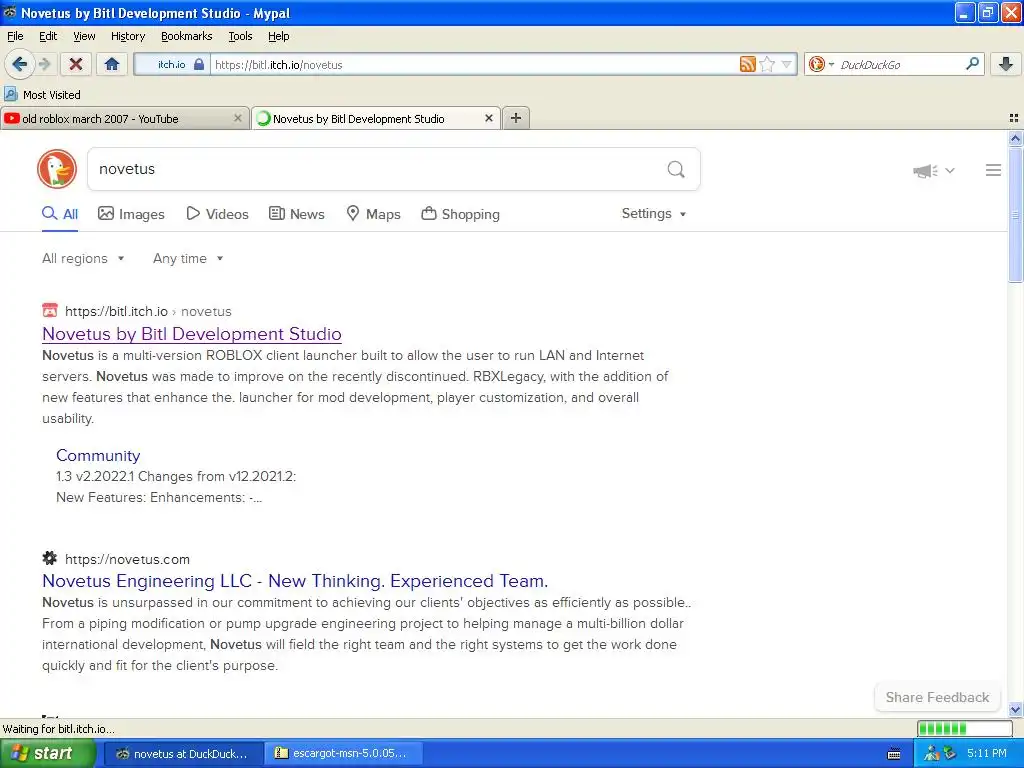Close the Novetus by Bitl Development Studio tab
Viewport: 1024px width, 768px height.
(488, 118)
